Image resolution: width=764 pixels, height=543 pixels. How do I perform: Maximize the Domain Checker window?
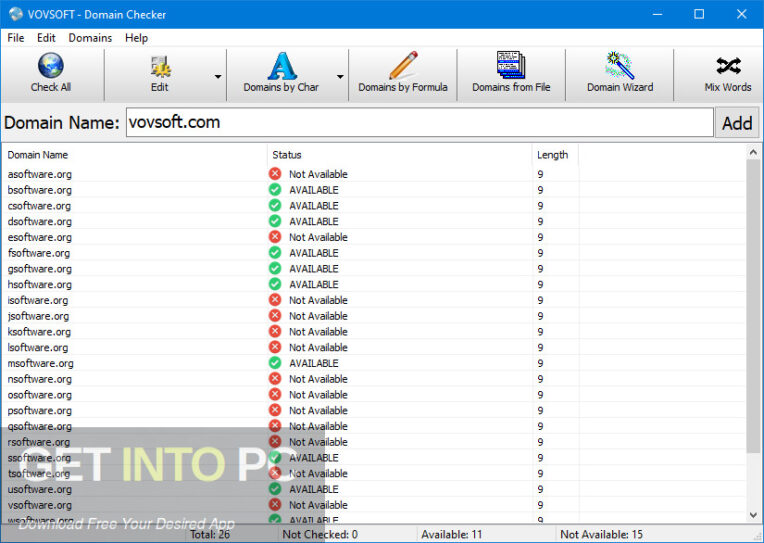(699, 14)
